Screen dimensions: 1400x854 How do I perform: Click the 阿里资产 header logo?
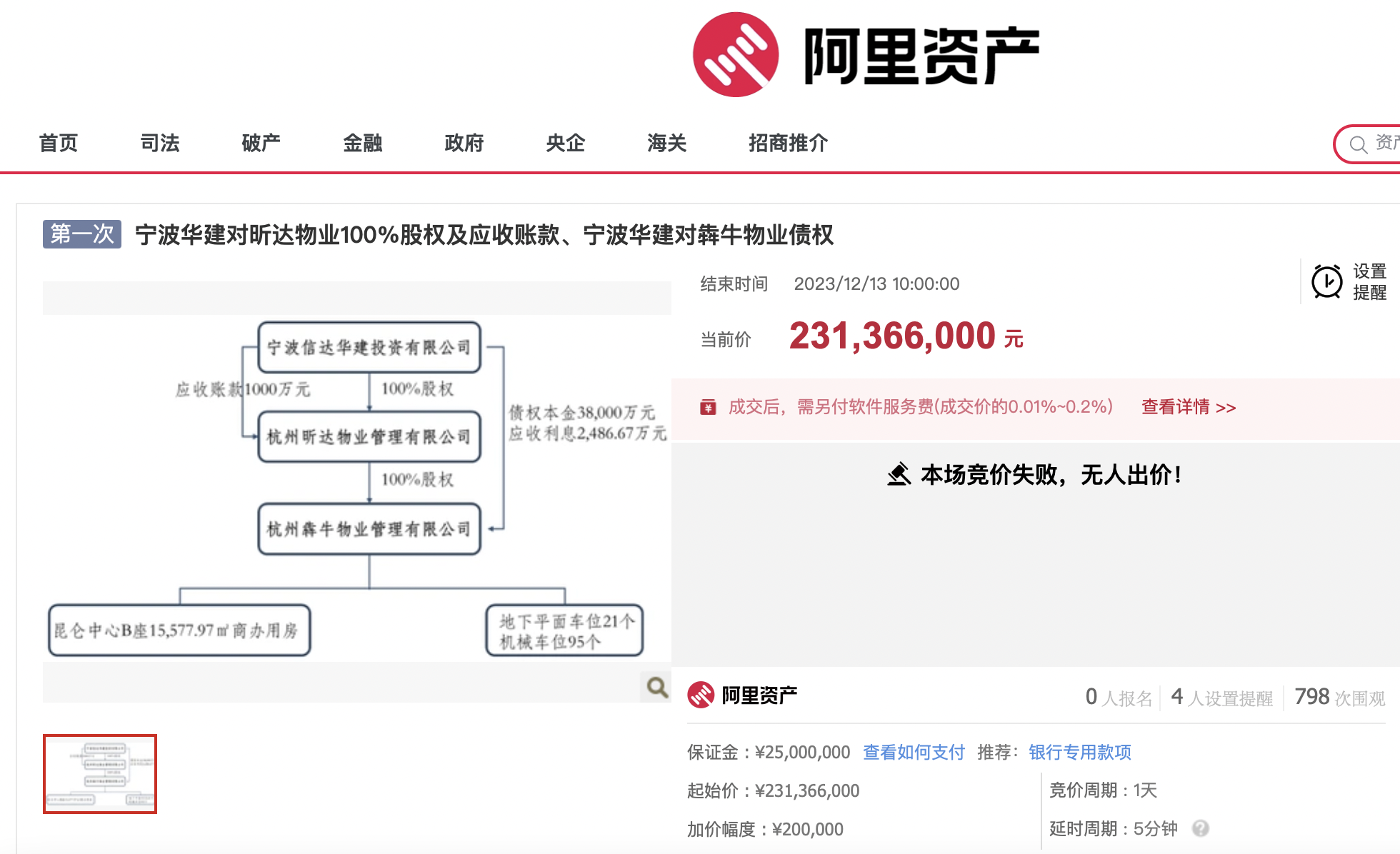click(x=866, y=55)
